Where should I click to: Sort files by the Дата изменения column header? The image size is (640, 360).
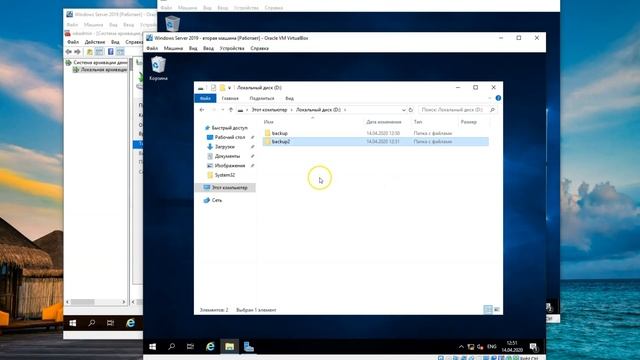(x=384, y=122)
